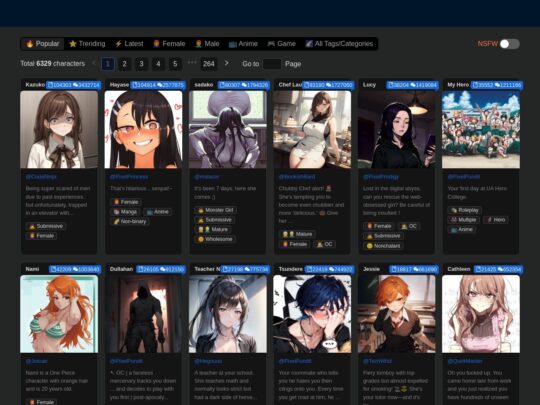The width and height of the screenshot is (540, 405).
Task: Click the previous page arrow
Action: coord(94,63)
